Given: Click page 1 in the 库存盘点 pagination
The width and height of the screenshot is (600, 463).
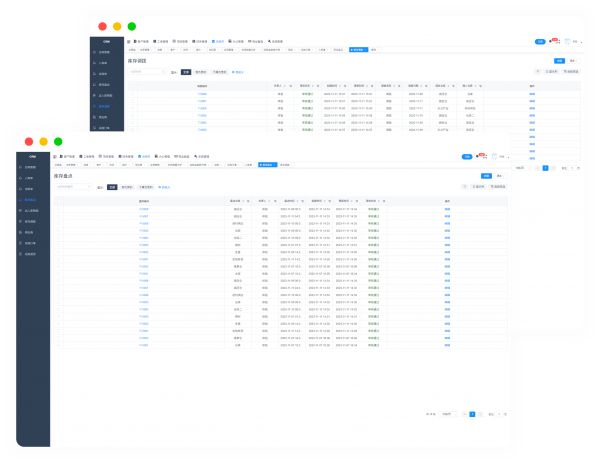Looking at the screenshot, I should click(472, 413).
